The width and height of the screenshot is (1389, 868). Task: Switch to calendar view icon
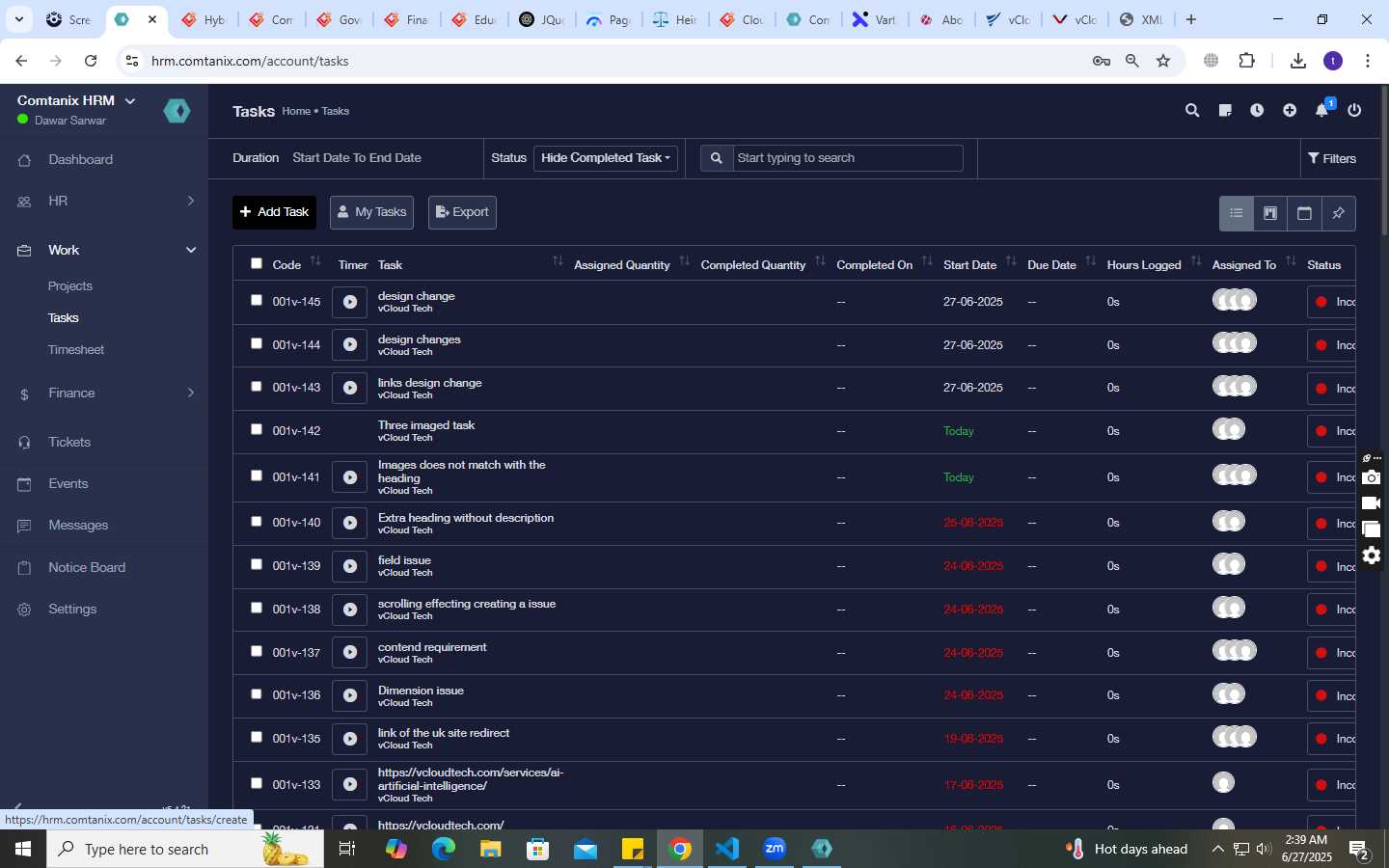tap(1304, 213)
